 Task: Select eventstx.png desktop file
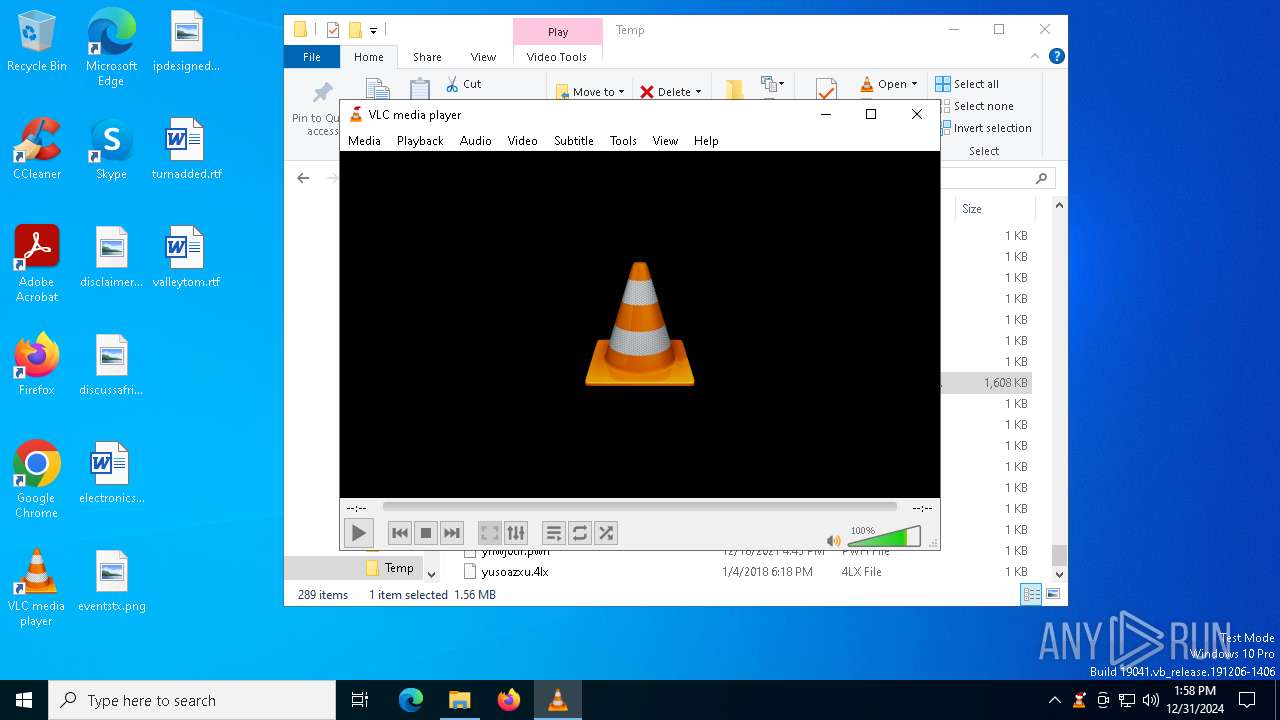coord(111,581)
